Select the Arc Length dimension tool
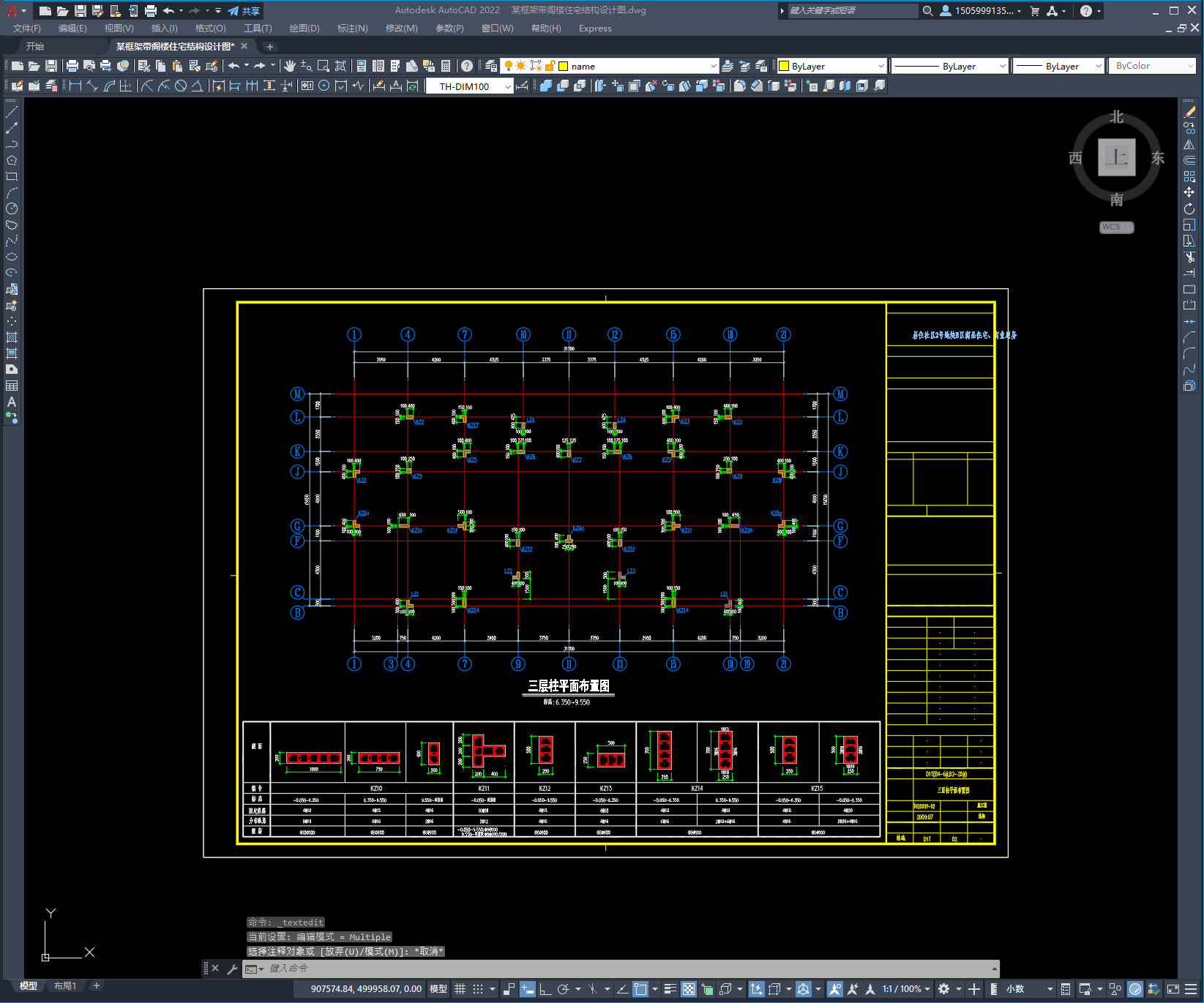The width and height of the screenshot is (1204, 1003). [109, 86]
